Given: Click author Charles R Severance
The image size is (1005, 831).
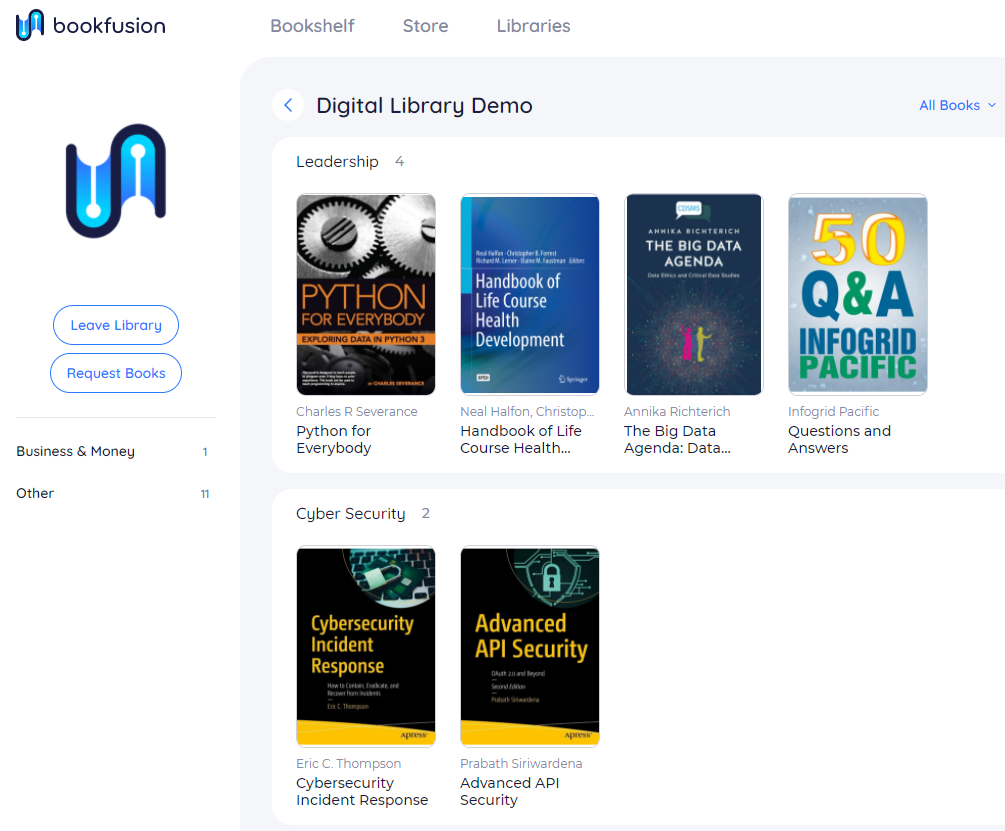Looking at the screenshot, I should [357, 411].
